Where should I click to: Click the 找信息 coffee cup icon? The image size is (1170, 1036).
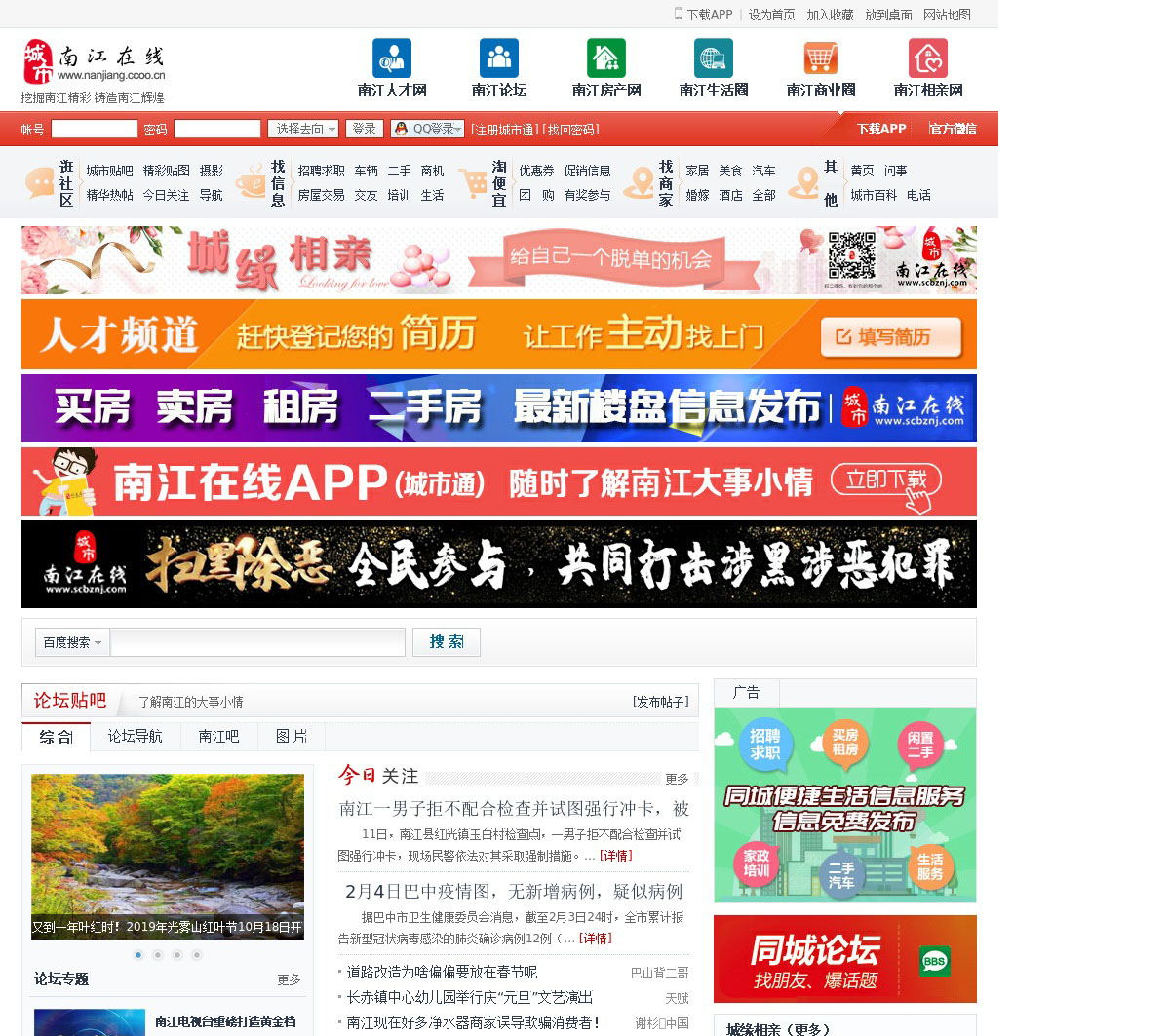[251, 182]
